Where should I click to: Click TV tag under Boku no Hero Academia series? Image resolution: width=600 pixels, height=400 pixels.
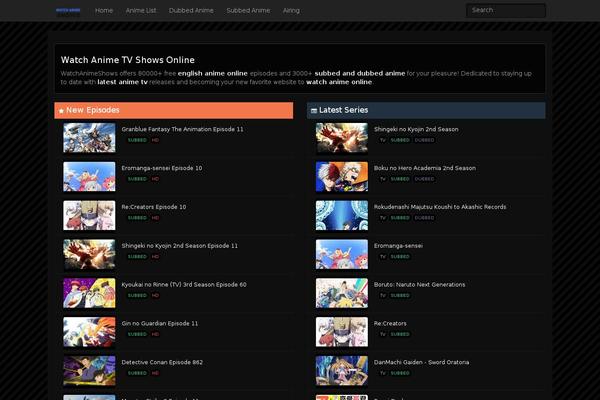click(383, 179)
